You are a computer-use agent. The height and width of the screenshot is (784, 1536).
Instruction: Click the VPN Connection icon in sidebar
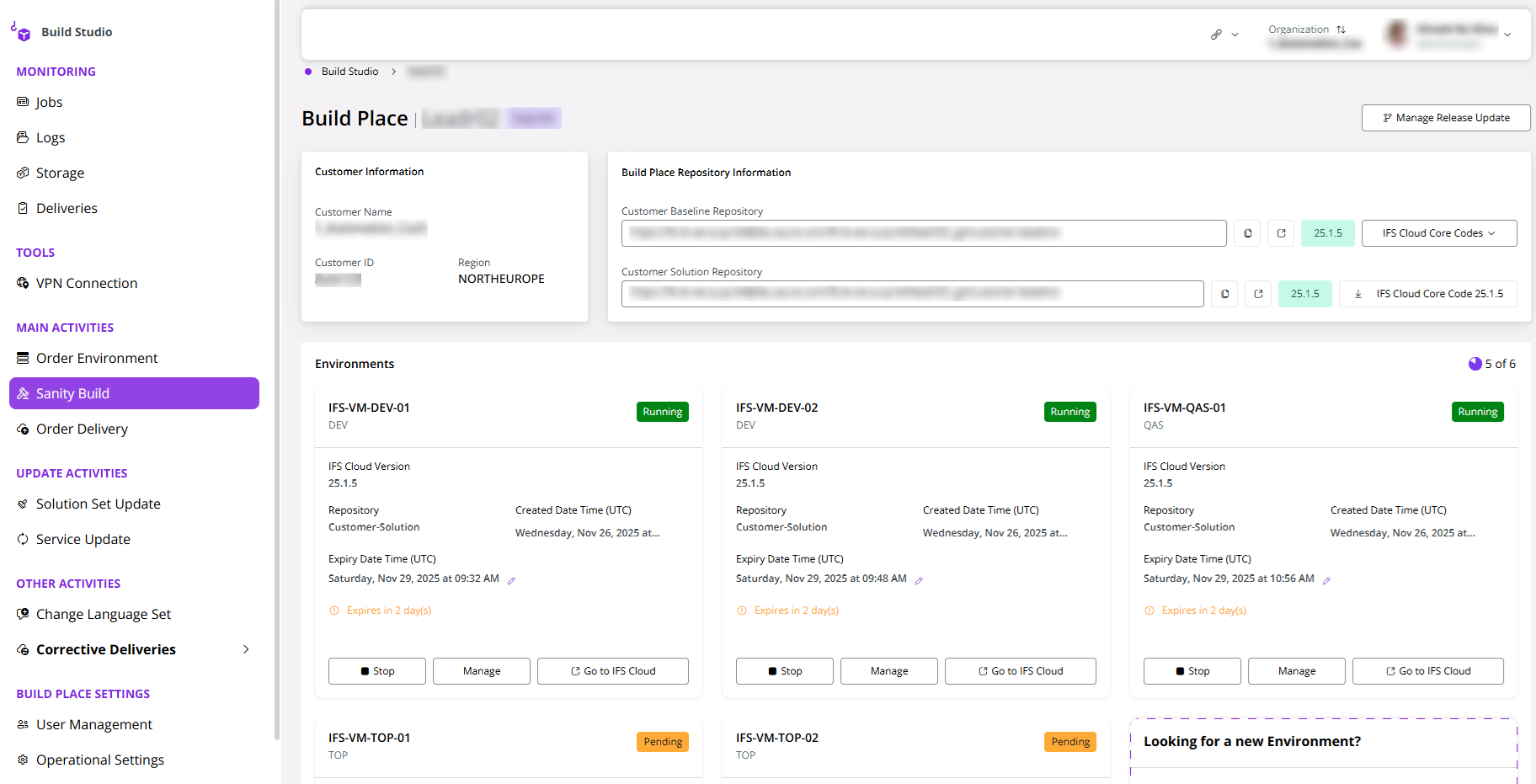click(23, 283)
